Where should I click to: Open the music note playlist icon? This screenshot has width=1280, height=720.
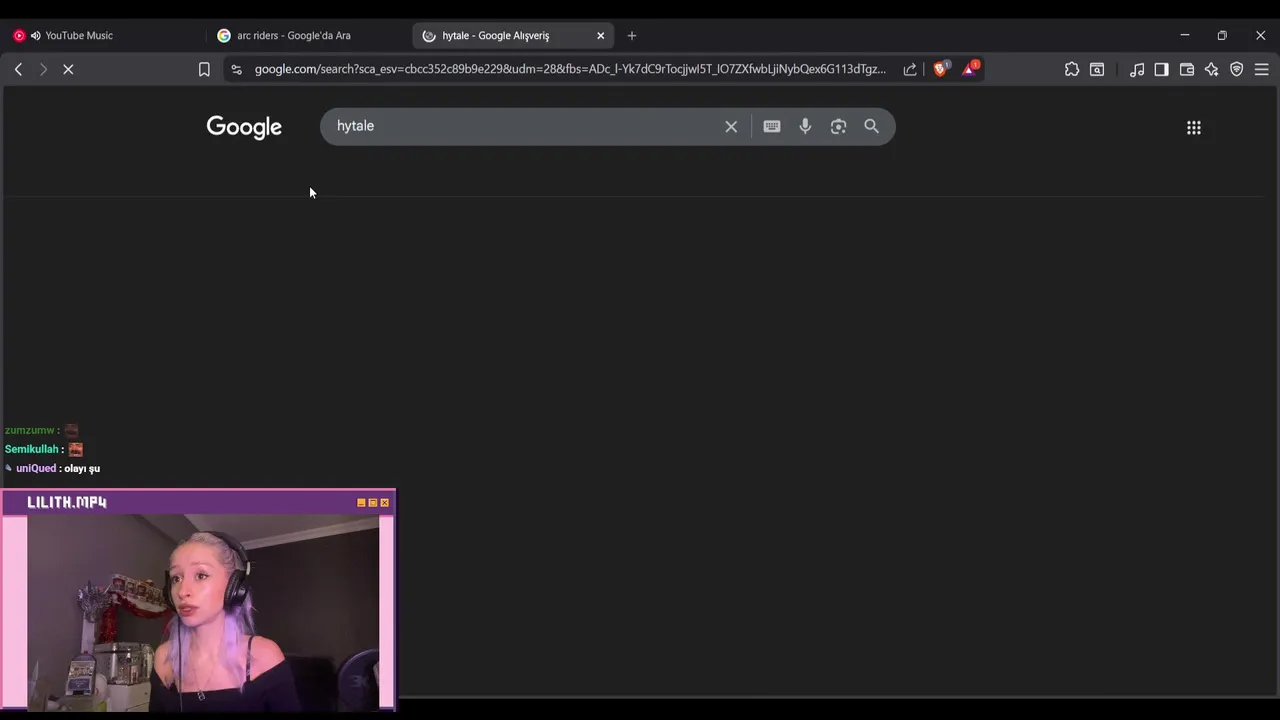point(1137,69)
